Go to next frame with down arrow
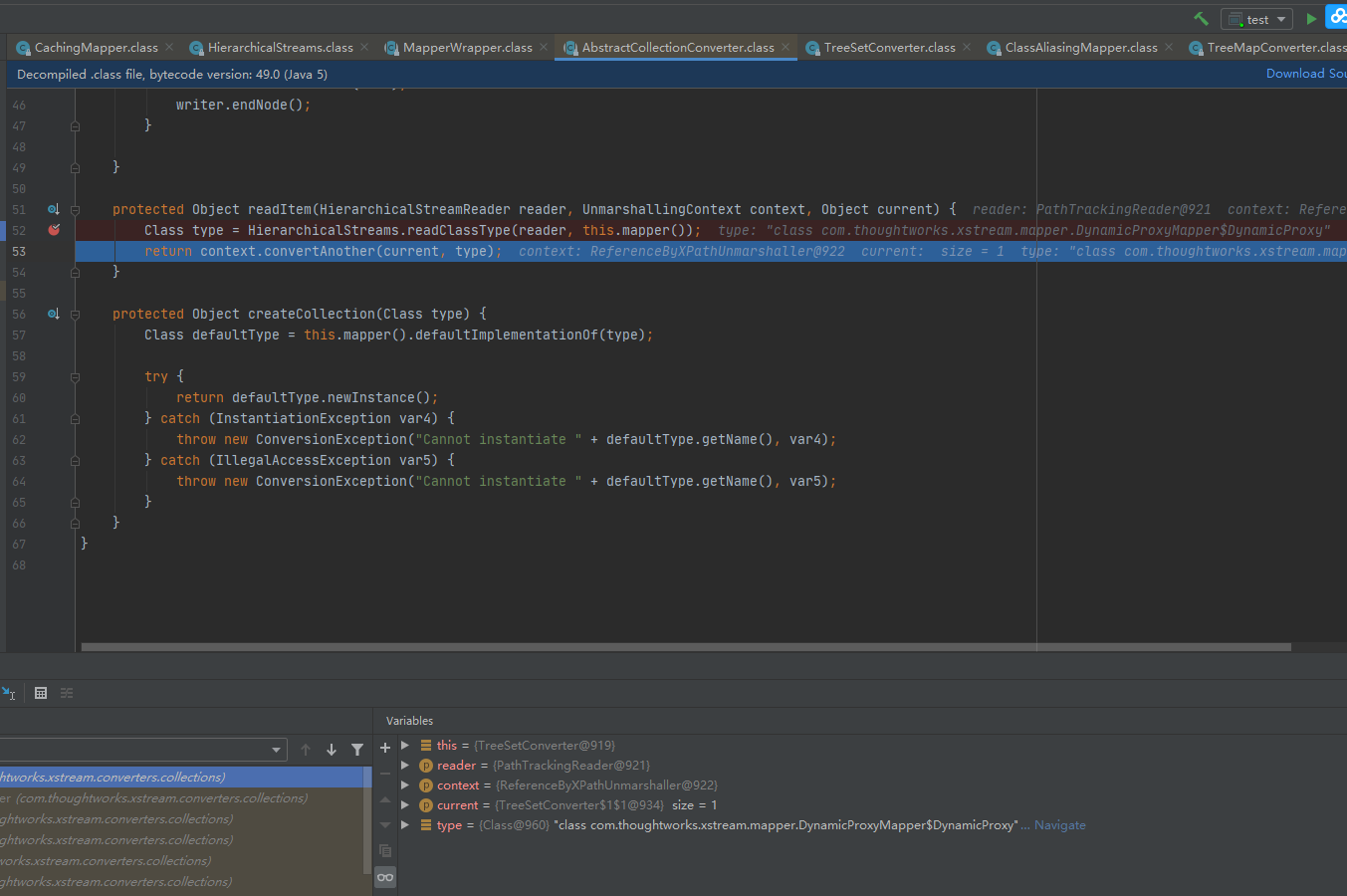 332,750
